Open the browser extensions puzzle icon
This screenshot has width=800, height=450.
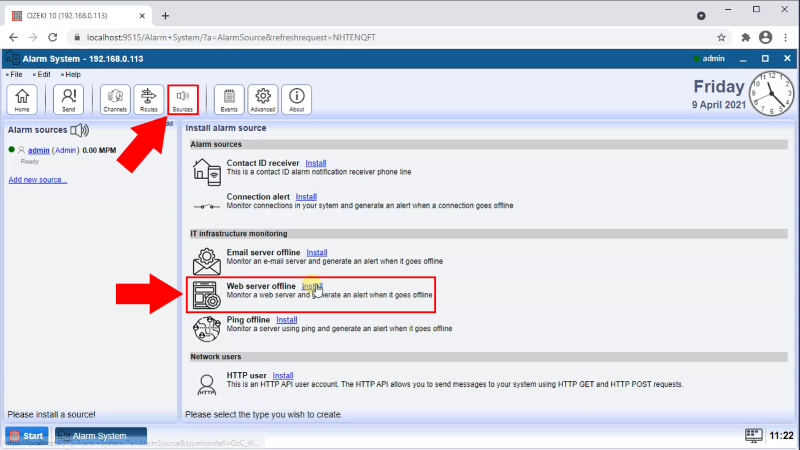point(745,37)
